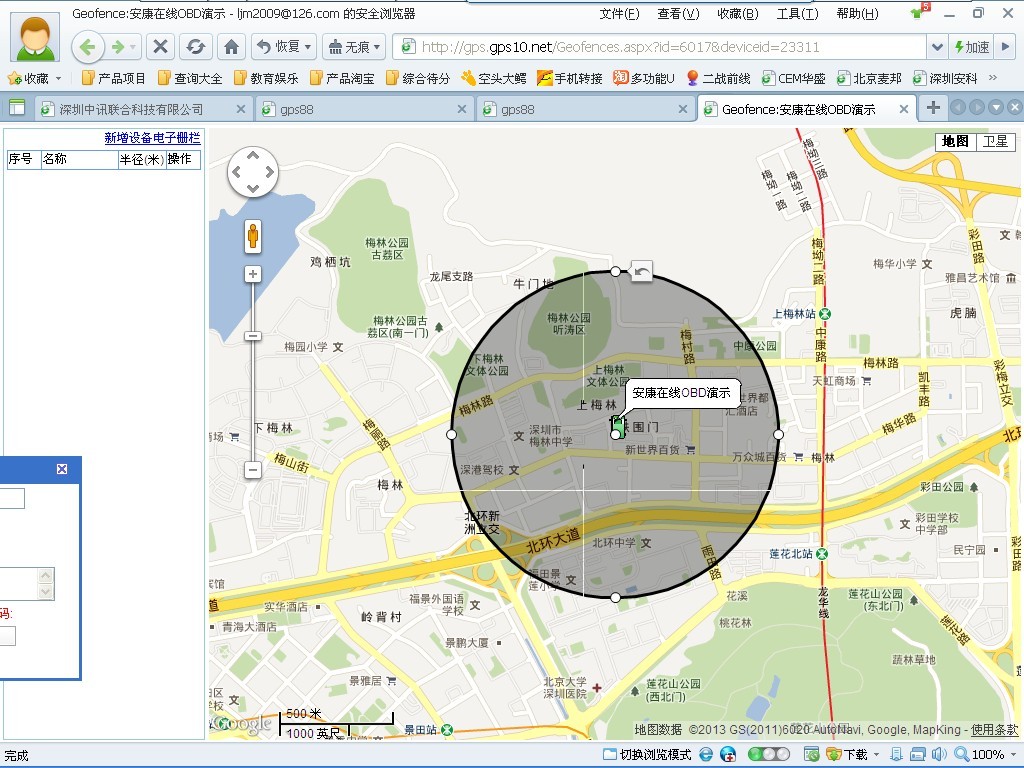1024x768 pixels.
Task: Open the 手机转接 bookmark
Action: (569, 78)
